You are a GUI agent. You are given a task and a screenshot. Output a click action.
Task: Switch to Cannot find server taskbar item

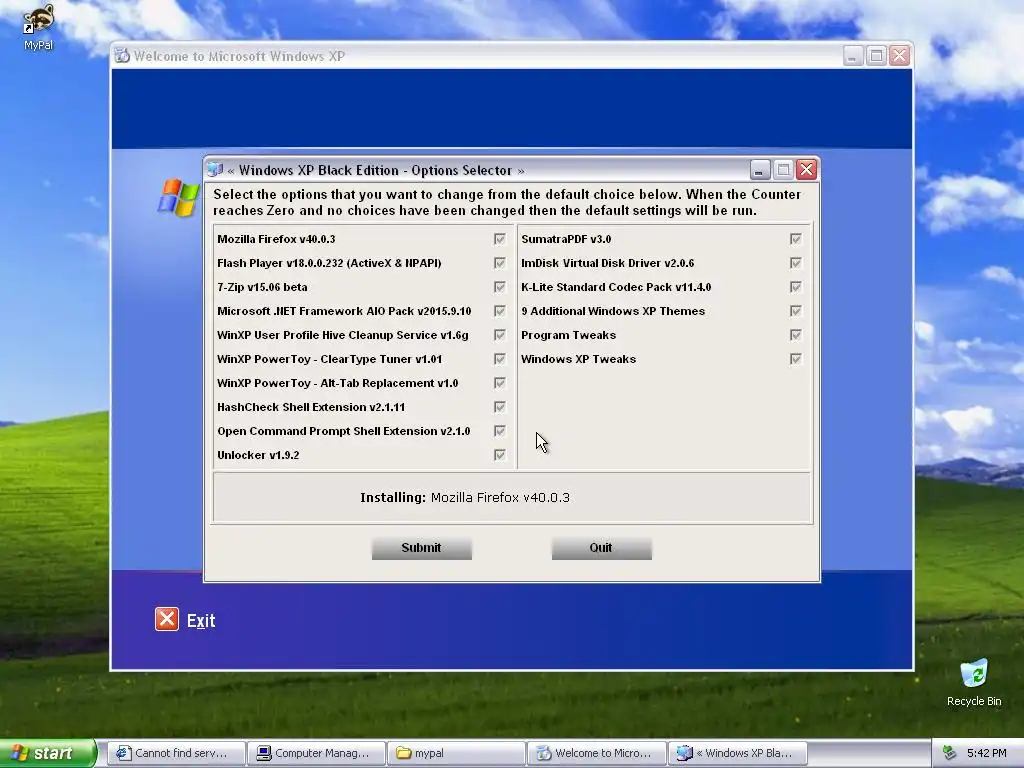click(x=176, y=753)
